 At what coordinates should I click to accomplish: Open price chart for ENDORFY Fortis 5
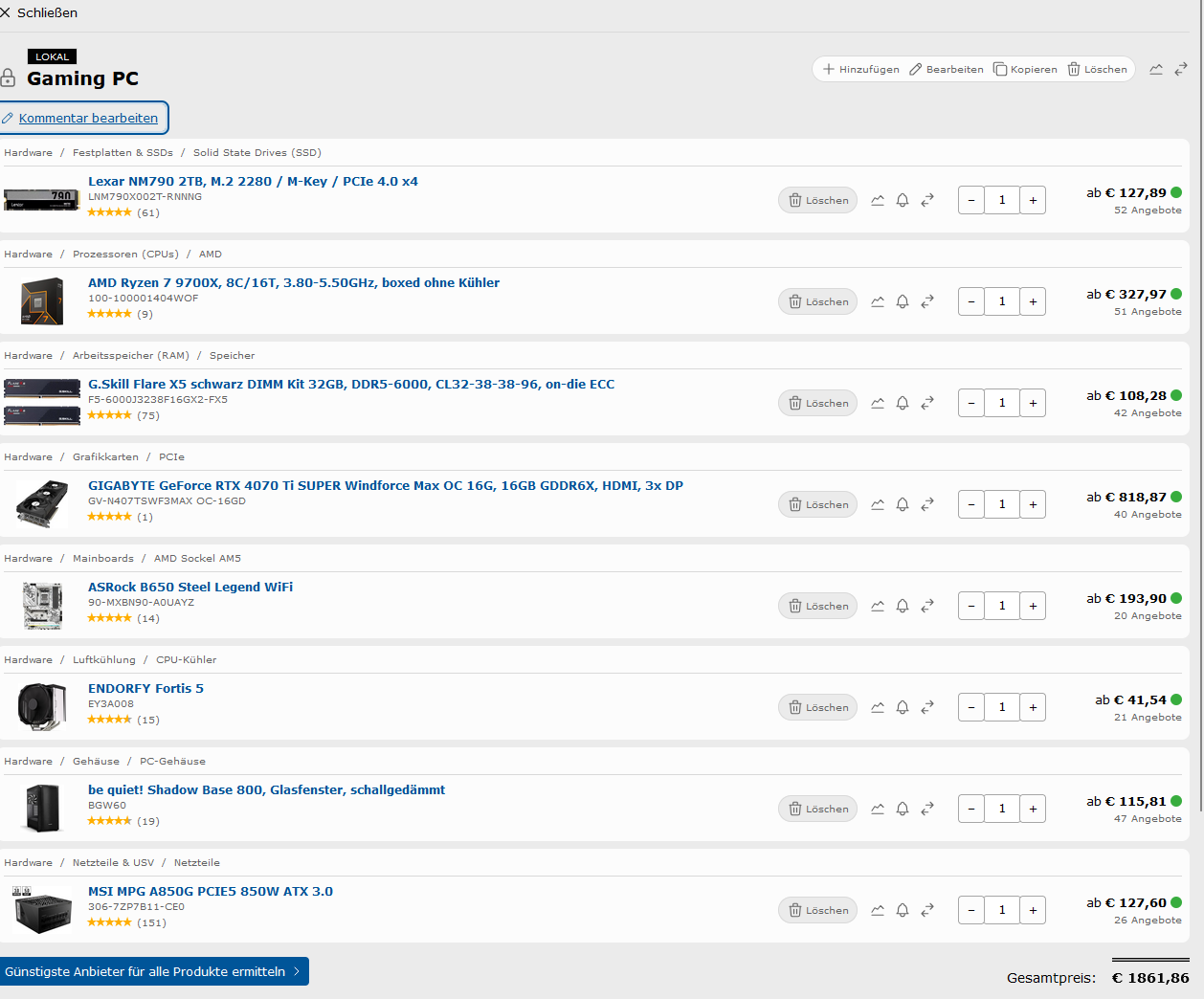[x=878, y=707]
